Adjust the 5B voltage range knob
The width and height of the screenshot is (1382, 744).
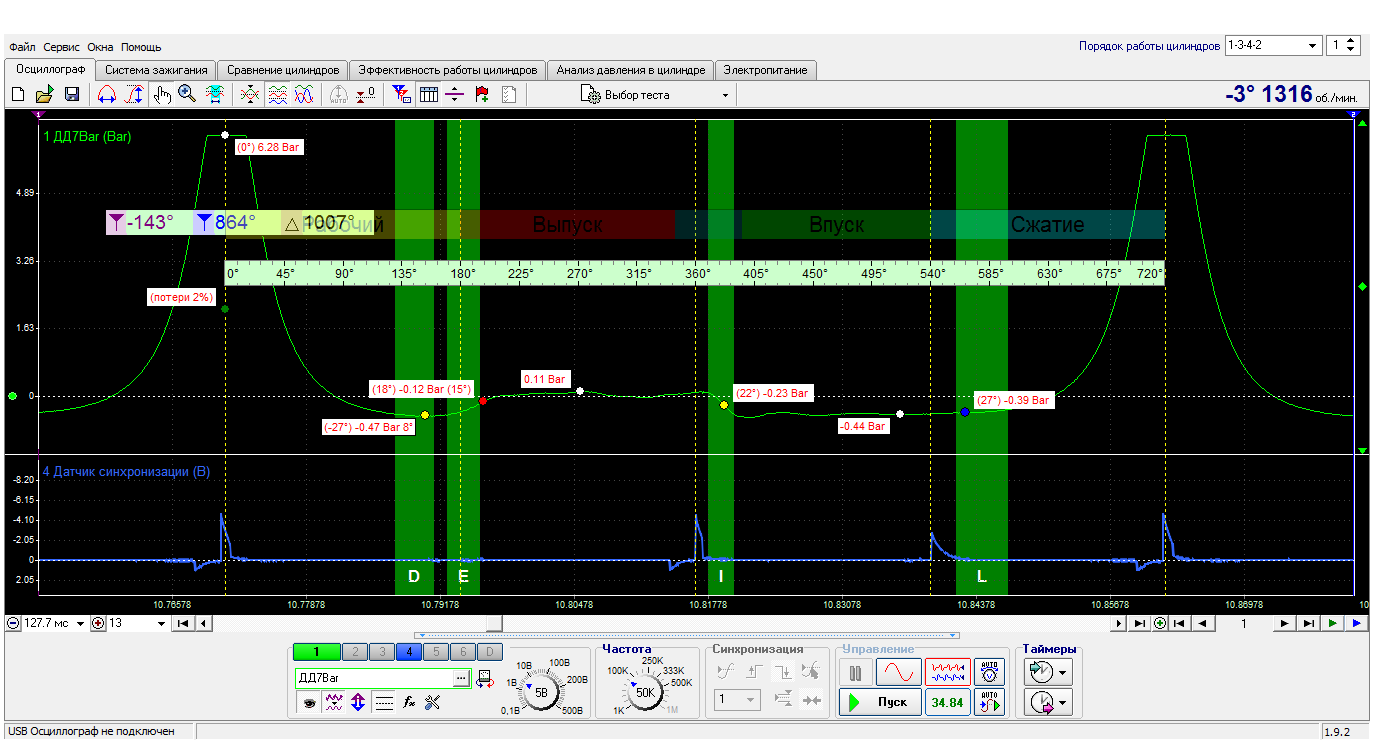pos(541,692)
